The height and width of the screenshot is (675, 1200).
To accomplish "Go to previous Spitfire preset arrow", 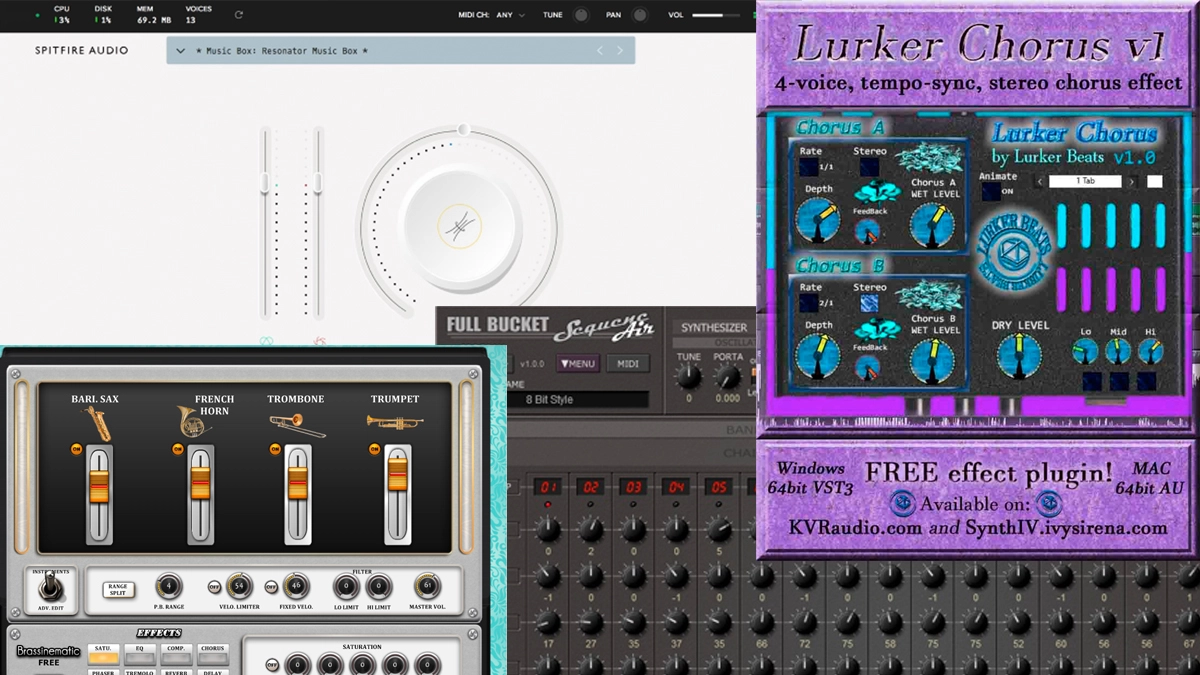I will [x=600, y=50].
